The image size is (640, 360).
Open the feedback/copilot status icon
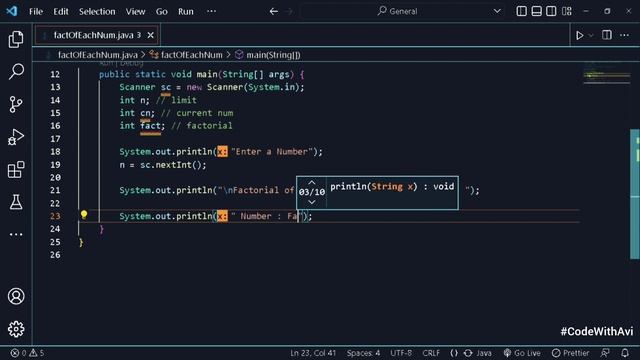click(605, 353)
